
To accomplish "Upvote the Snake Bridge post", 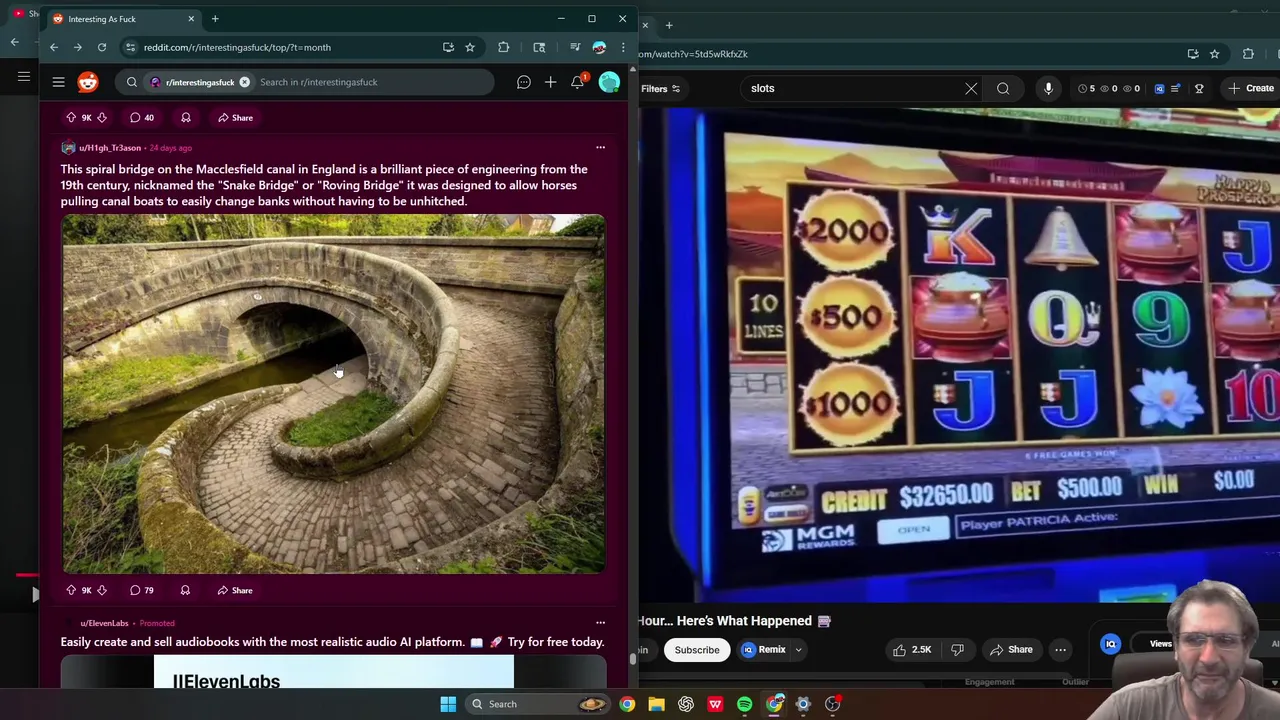I will pos(71,590).
